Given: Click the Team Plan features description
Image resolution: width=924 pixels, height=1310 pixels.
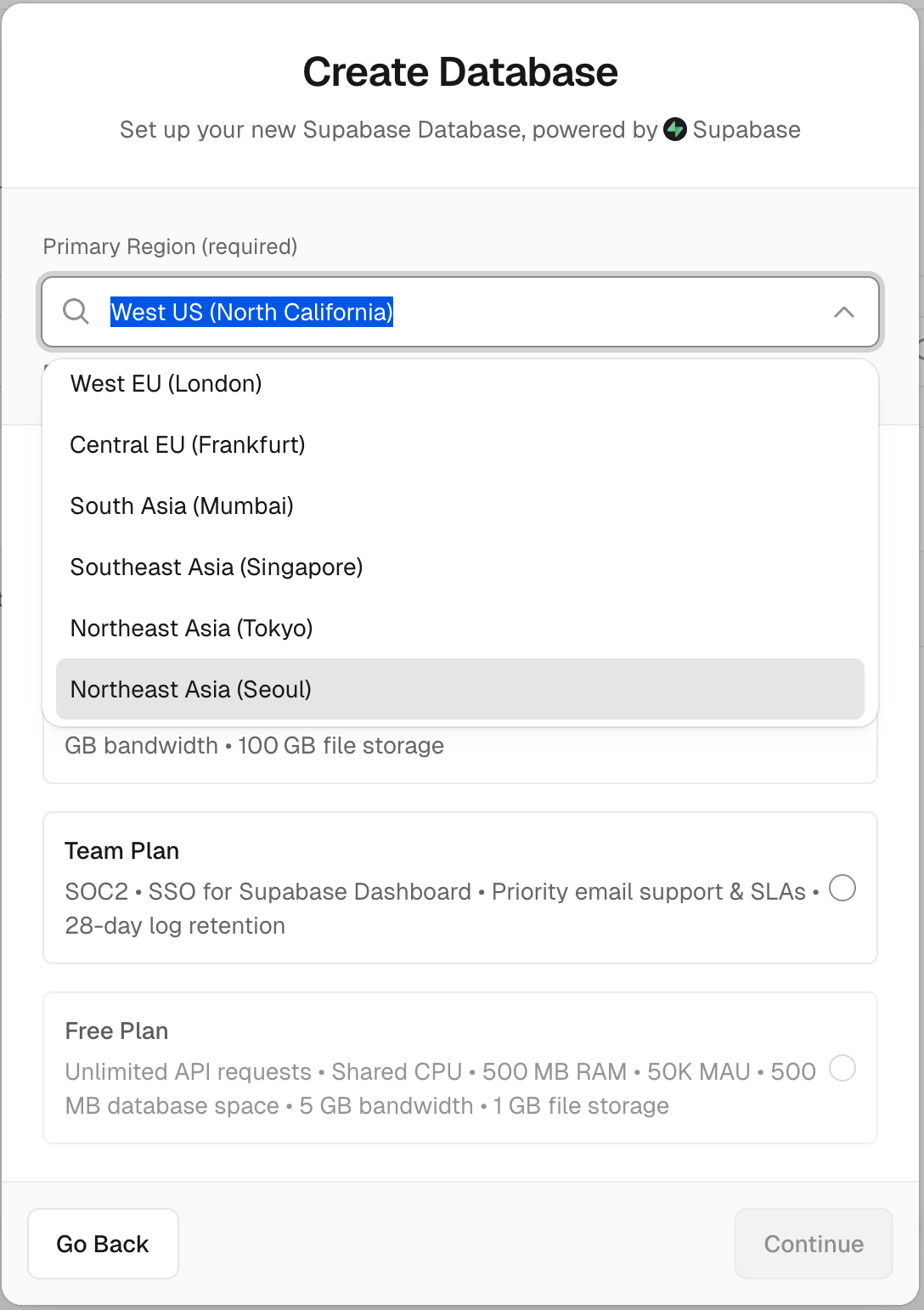Looking at the screenshot, I should click(442, 908).
